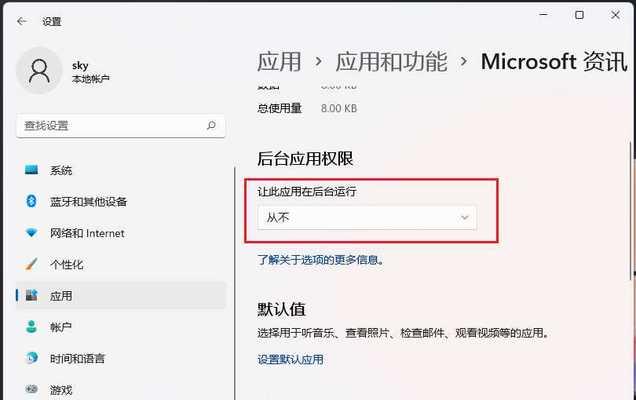Click the 系统 monitor icon

(x=31, y=170)
